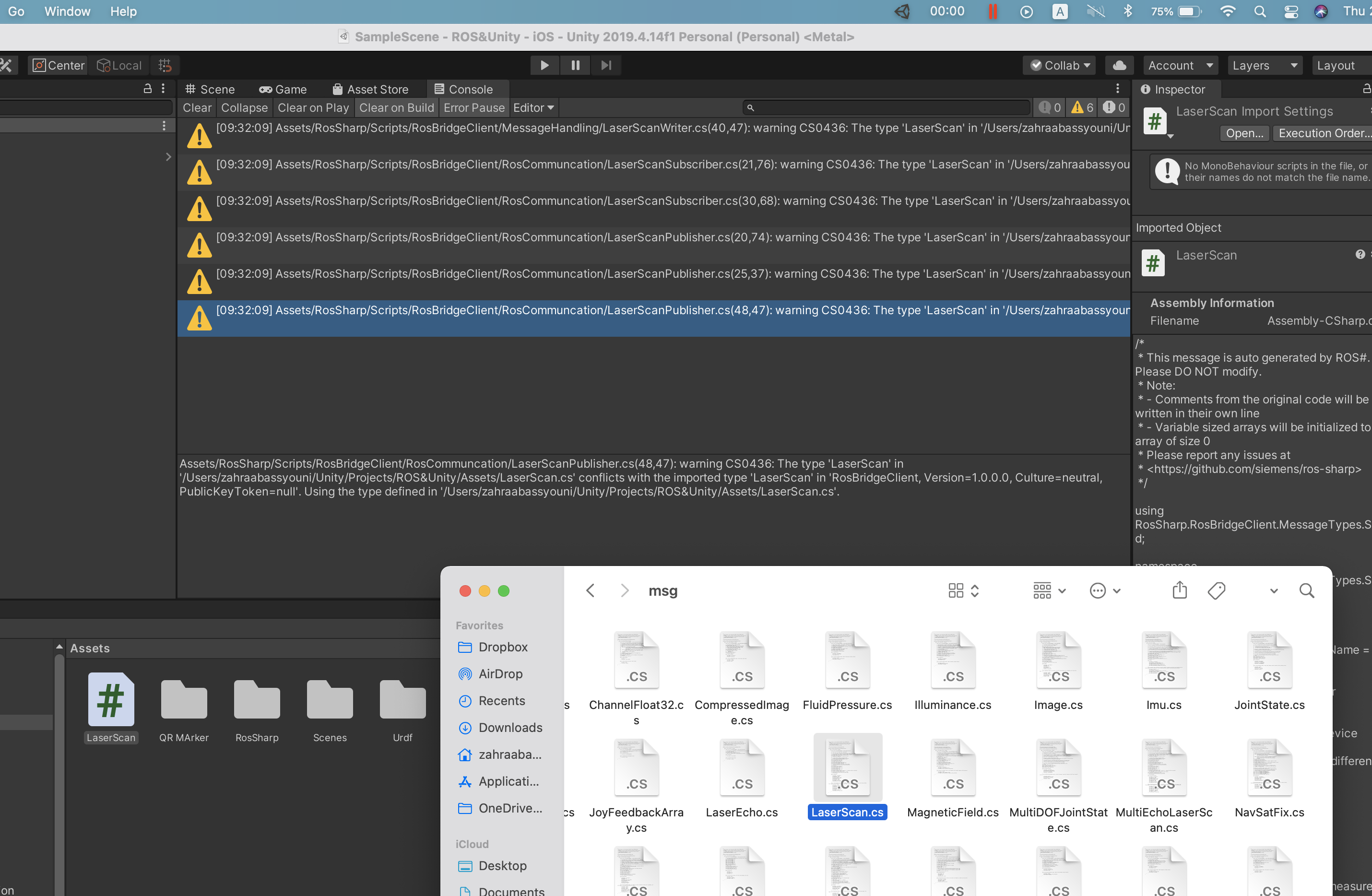
Task: Expand the Collab dropdown
Action: 1059,65
